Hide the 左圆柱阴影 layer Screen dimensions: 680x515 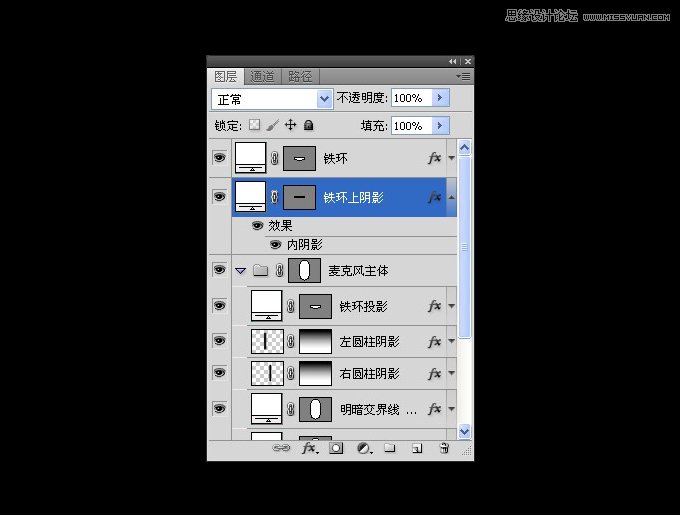[x=219, y=341]
